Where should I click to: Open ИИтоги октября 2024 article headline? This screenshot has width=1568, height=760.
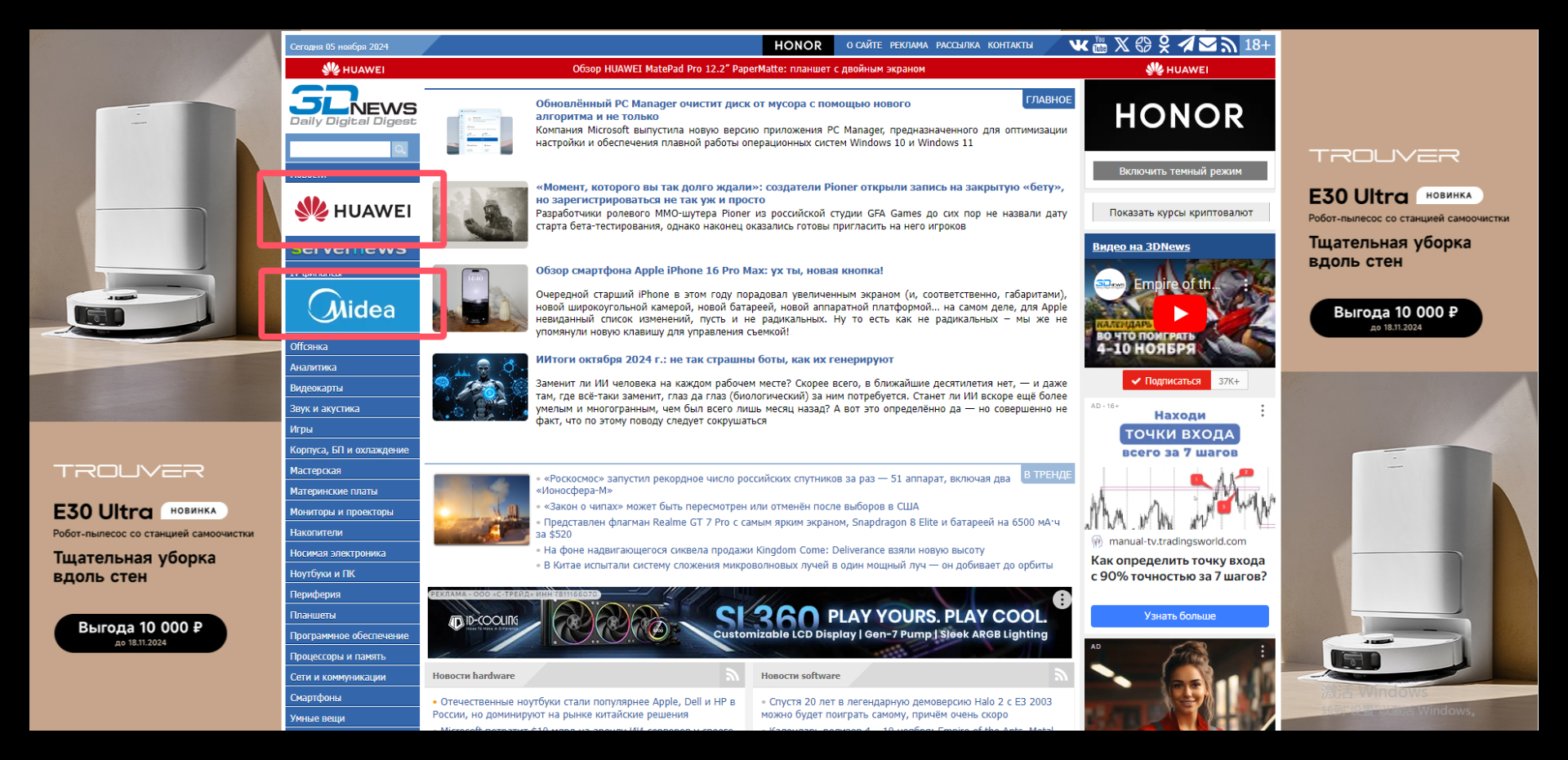(x=715, y=359)
